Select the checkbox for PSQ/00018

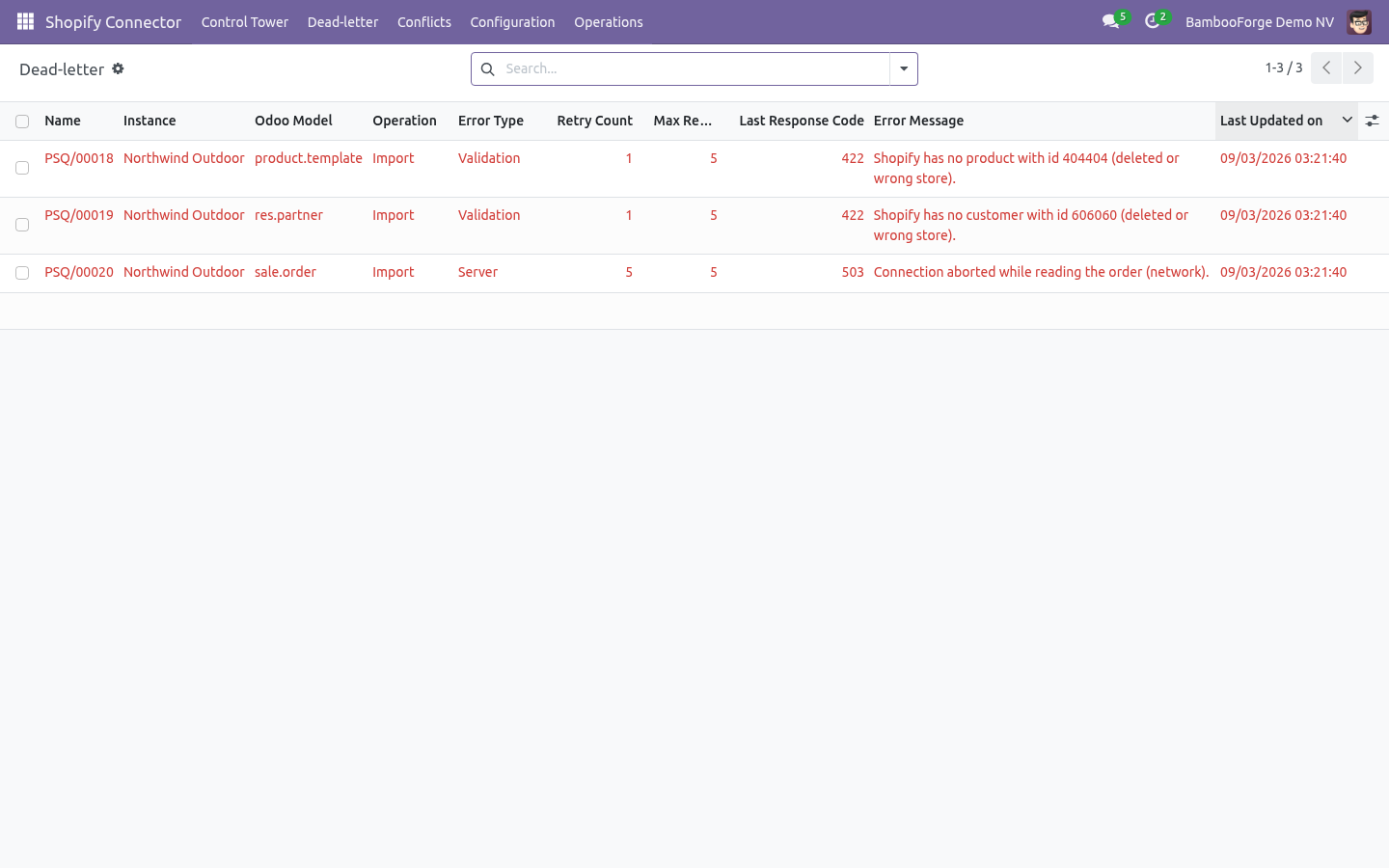click(x=22, y=168)
